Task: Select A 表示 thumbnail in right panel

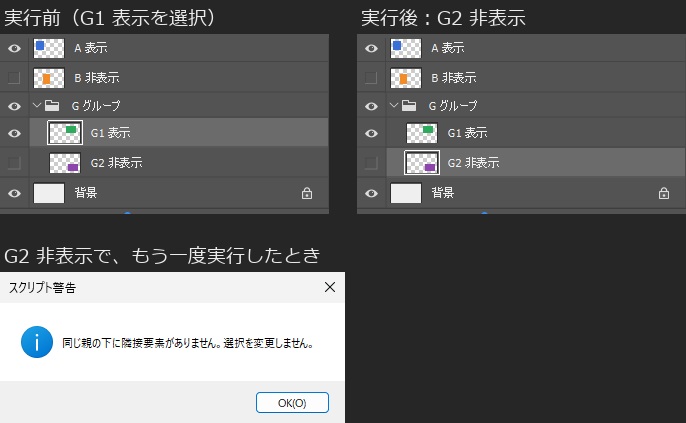Action: click(406, 48)
